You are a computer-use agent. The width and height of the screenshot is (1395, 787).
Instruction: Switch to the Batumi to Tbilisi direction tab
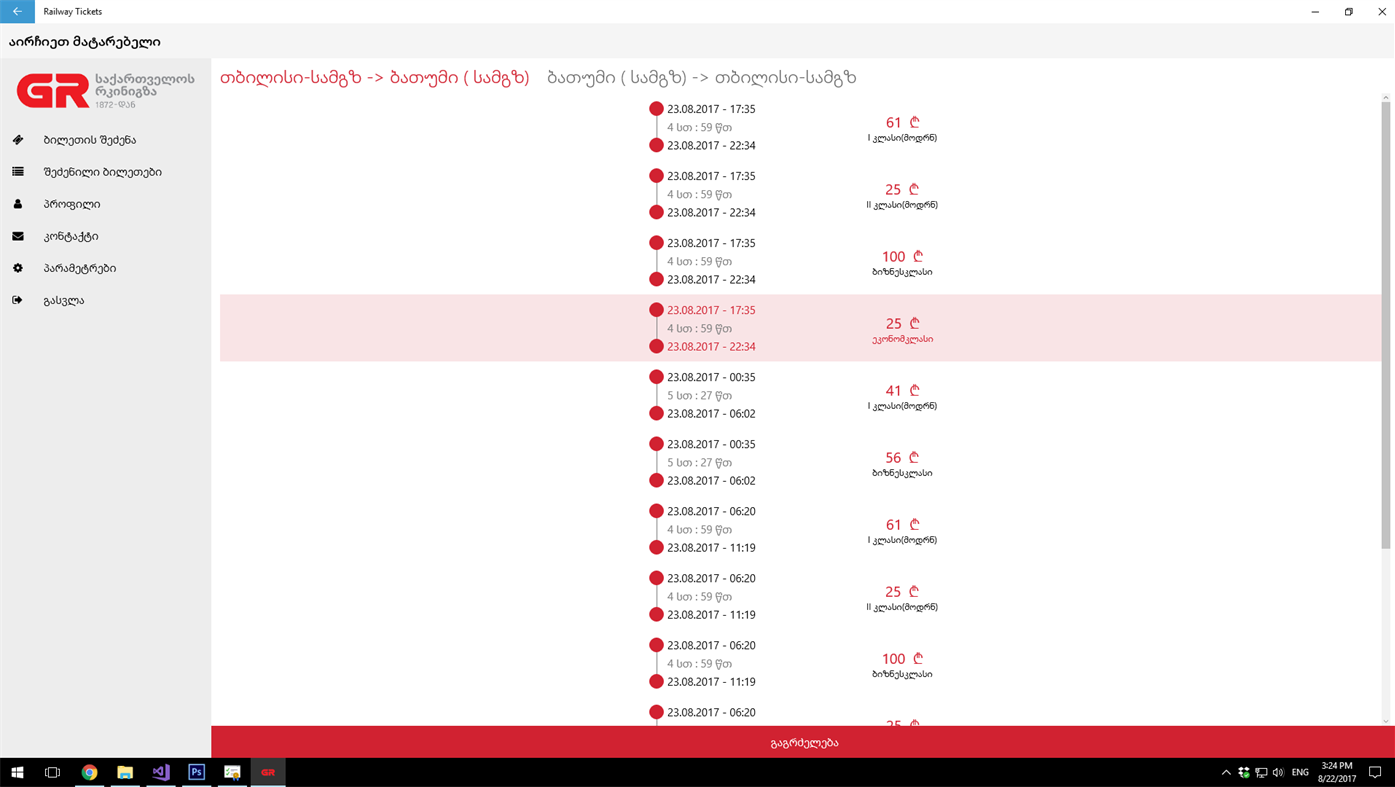(x=701, y=75)
